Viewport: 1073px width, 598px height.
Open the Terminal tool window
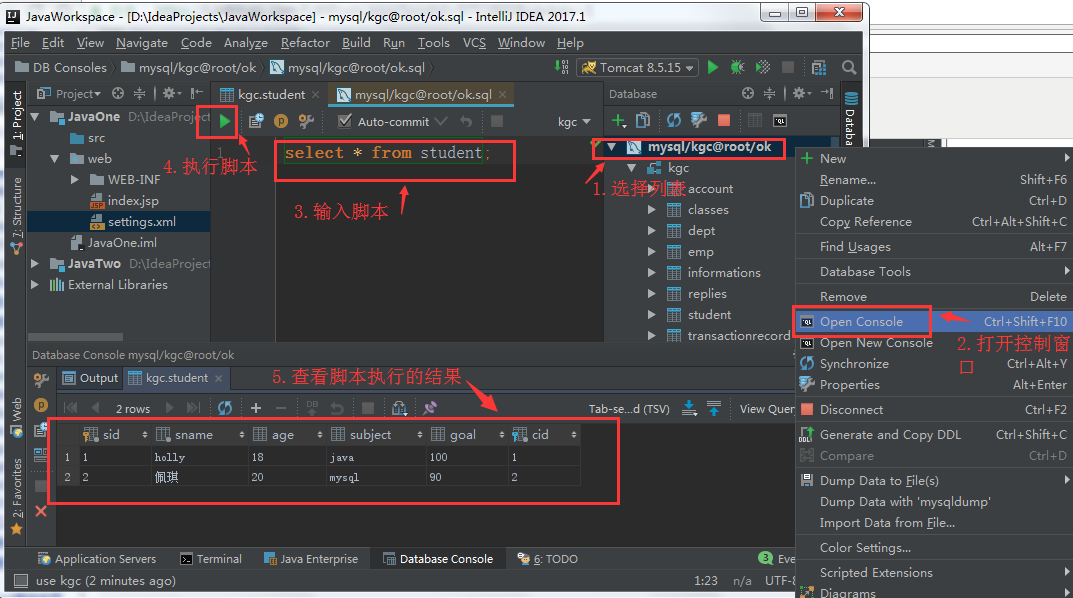click(211, 559)
